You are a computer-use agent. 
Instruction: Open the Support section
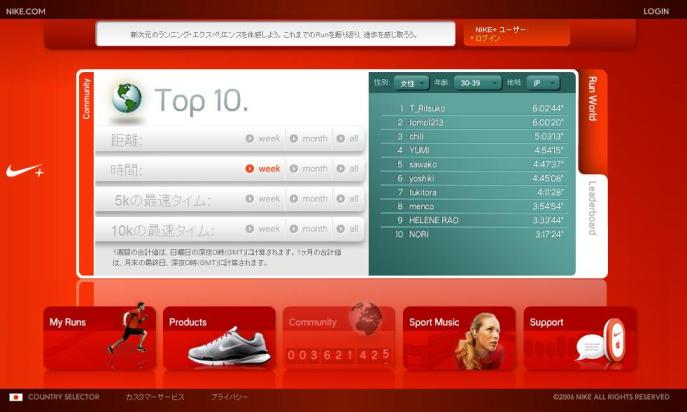click(579, 338)
